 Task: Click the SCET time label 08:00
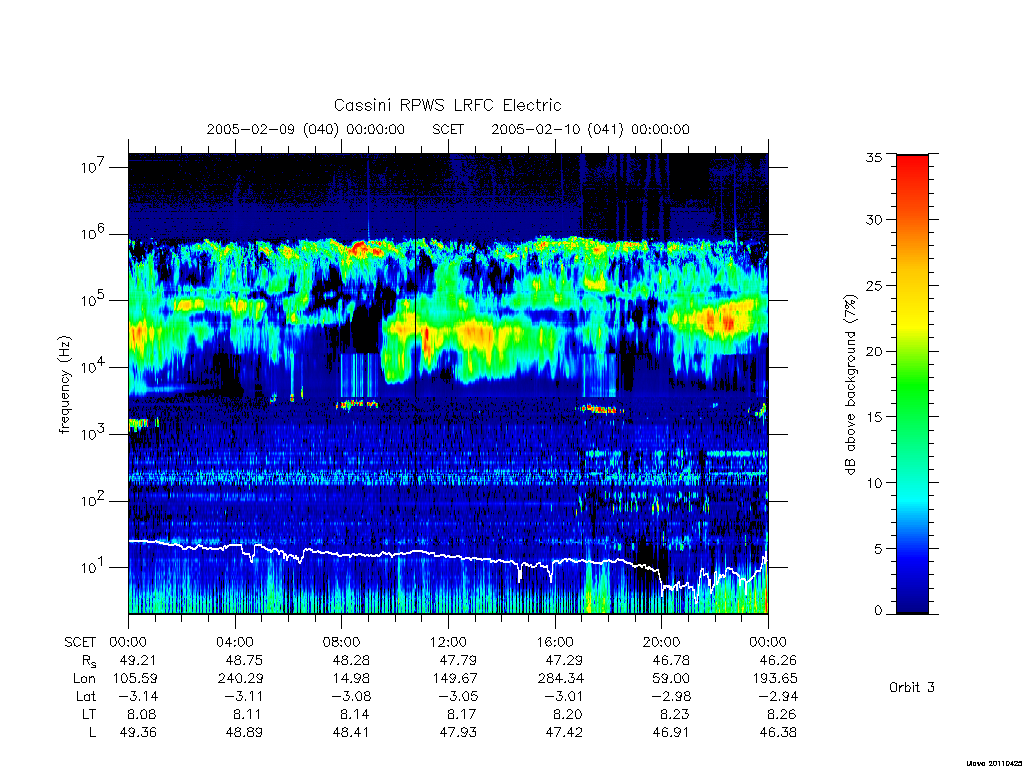click(342, 642)
